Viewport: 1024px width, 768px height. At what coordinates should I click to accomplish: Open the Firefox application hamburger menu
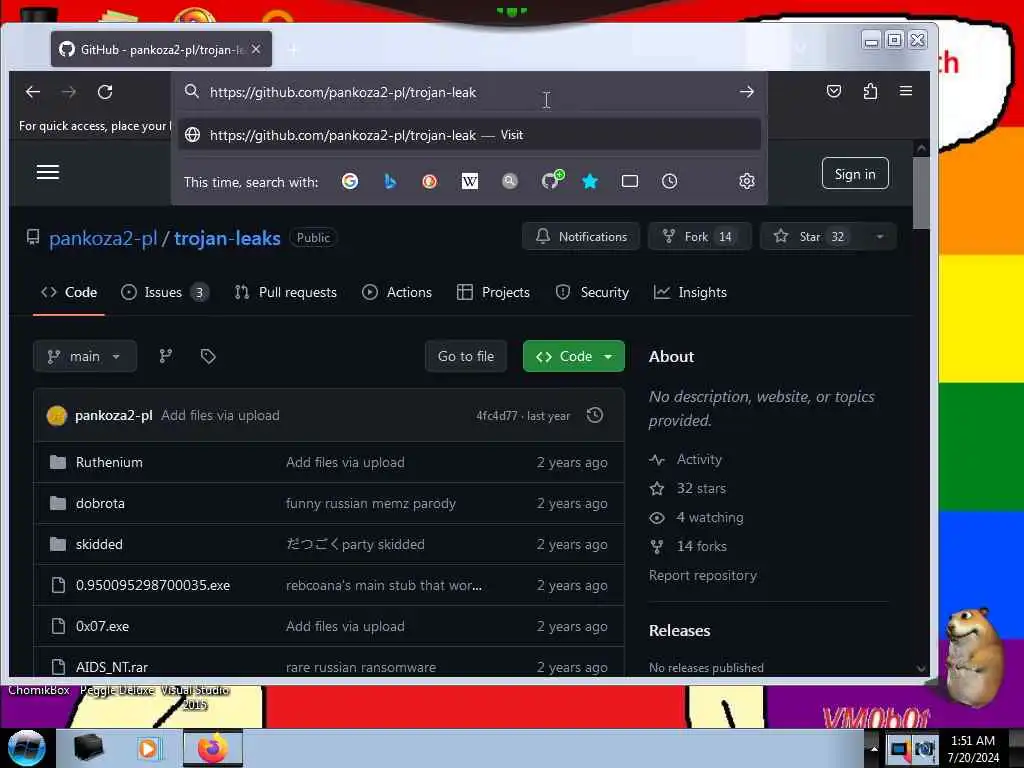906,91
